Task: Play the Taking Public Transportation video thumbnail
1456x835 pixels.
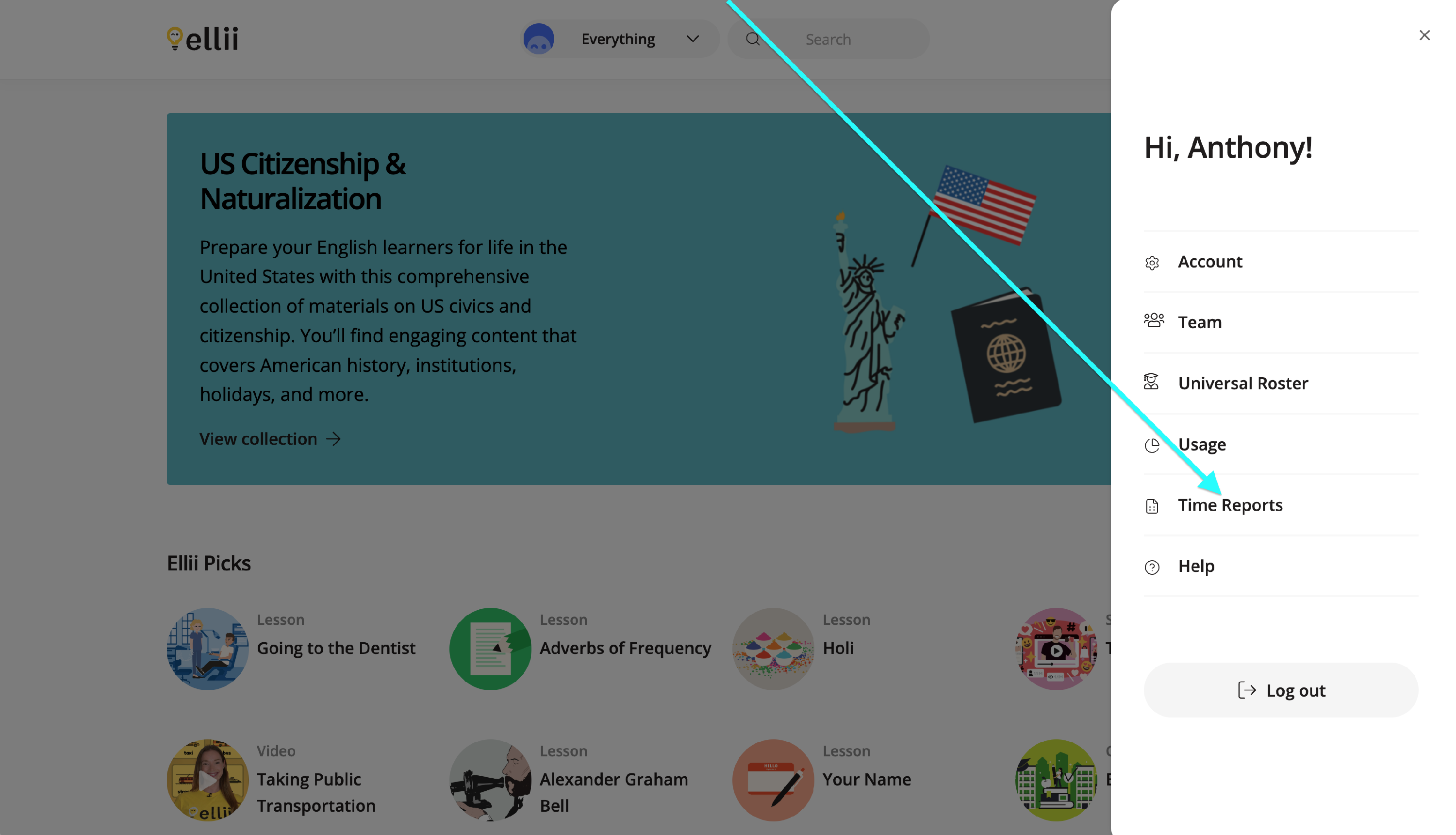Action: (208, 780)
